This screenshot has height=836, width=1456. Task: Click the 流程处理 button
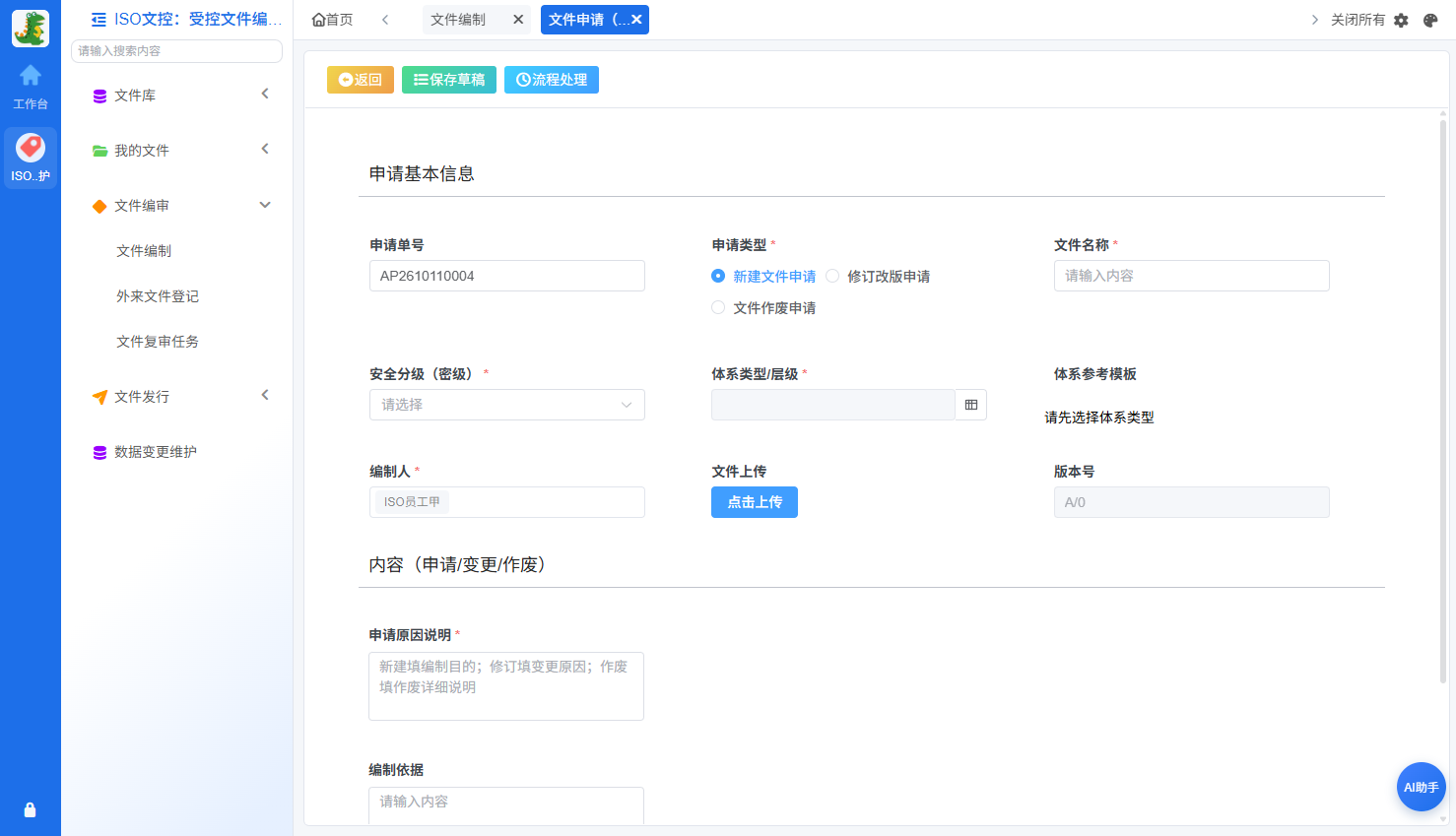click(x=552, y=80)
